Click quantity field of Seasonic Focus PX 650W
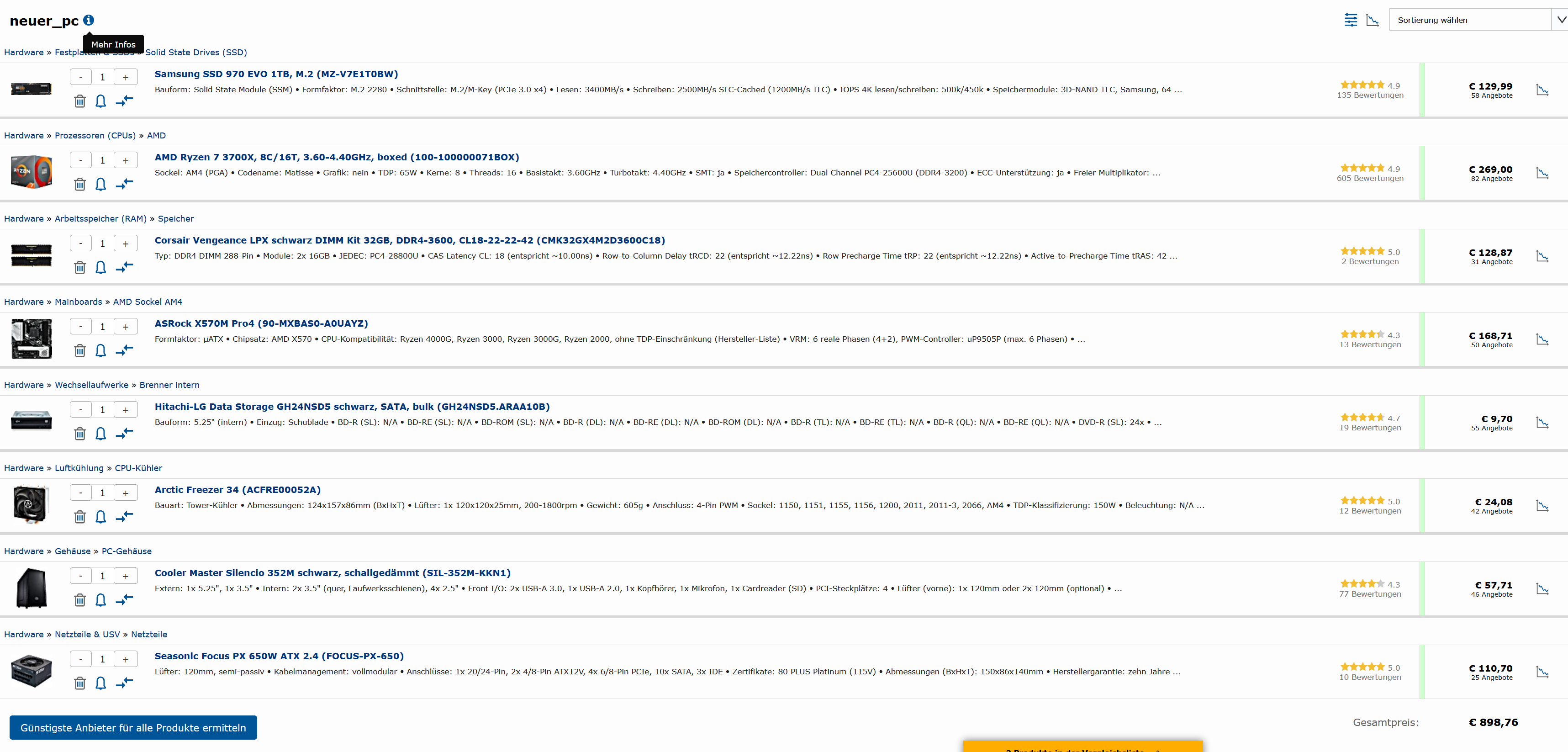The height and width of the screenshot is (752, 1568). coord(102,659)
